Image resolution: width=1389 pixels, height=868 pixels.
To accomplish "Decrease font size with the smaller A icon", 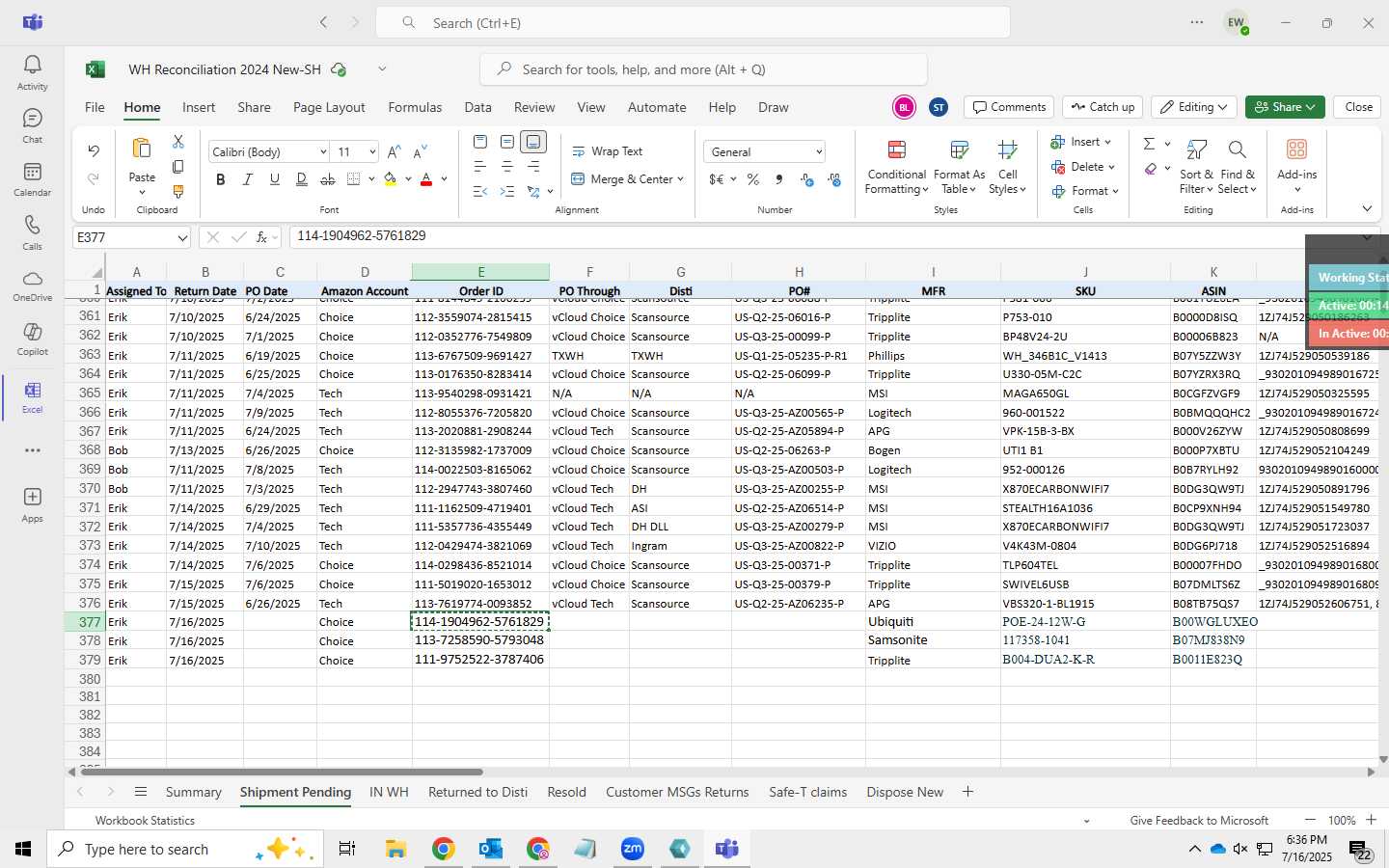I will coord(420,151).
